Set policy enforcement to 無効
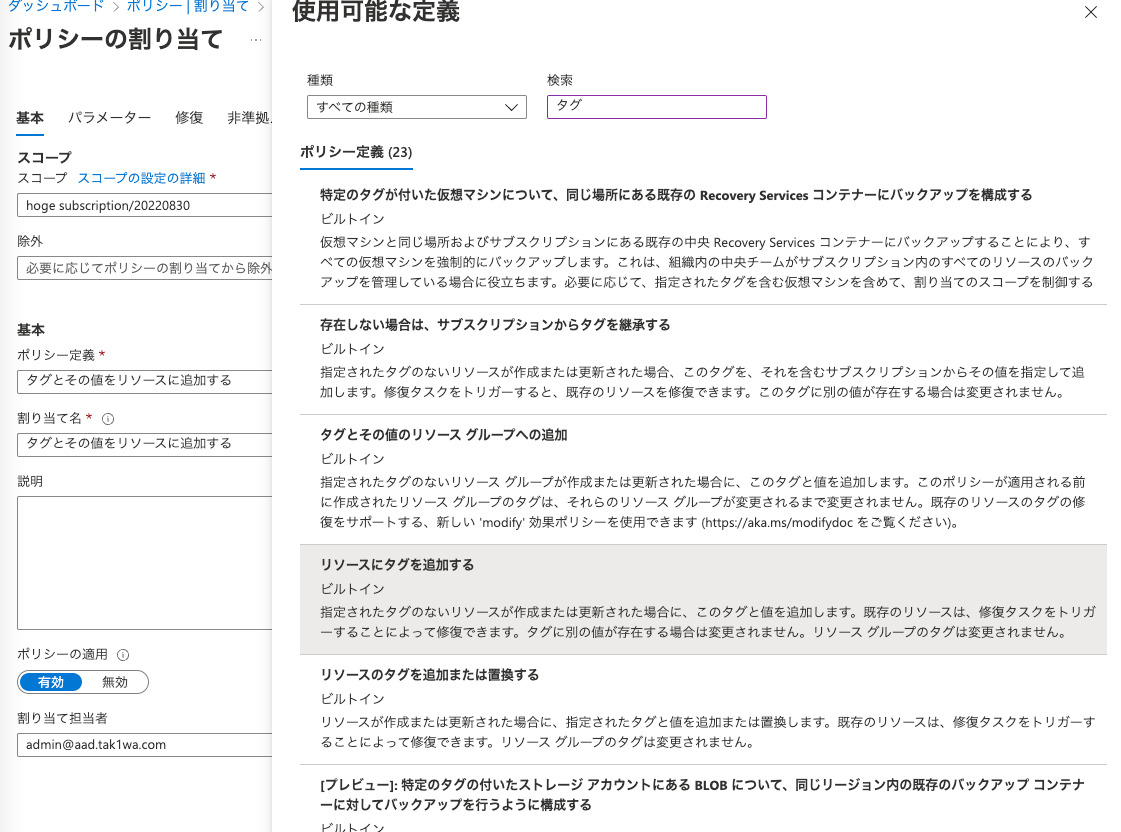Viewport: 1121px width, 832px height. click(115, 682)
